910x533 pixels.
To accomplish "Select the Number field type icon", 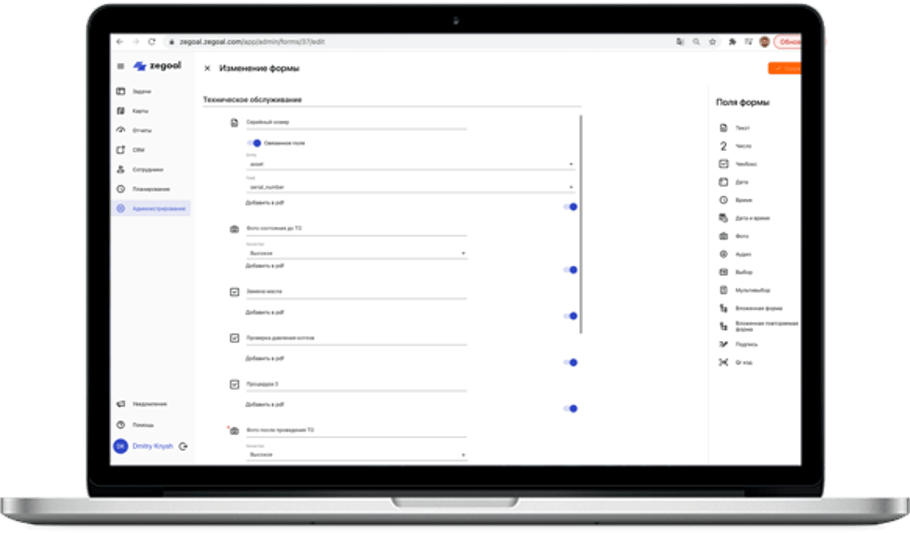I will point(723,146).
